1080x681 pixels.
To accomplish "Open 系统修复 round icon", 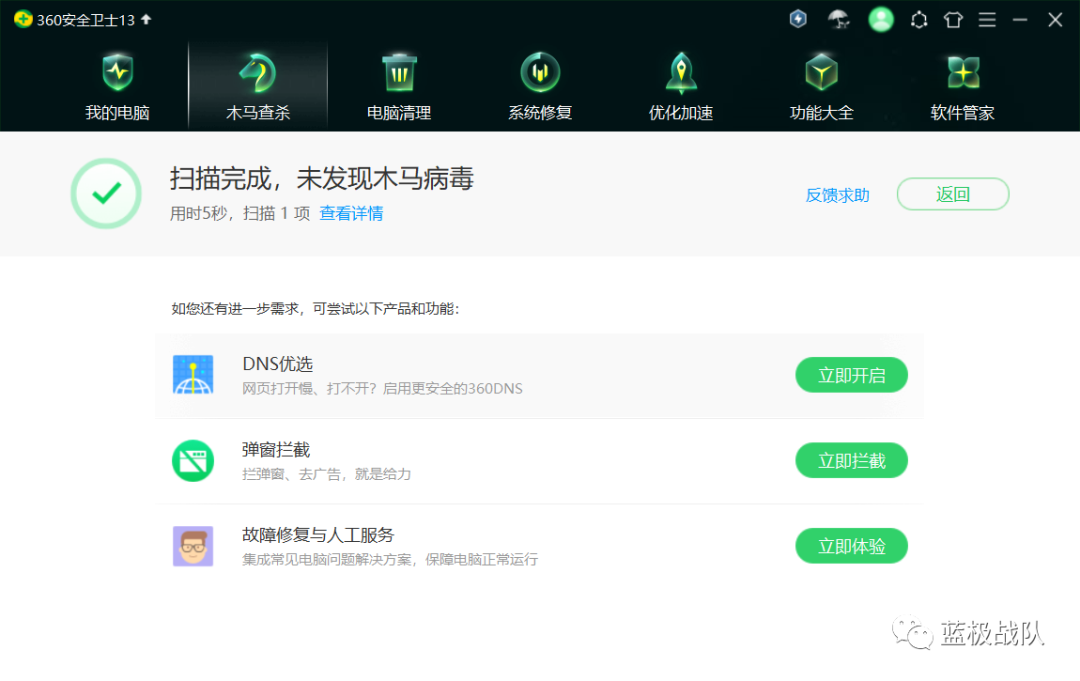I will pyautogui.click(x=540, y=72).
